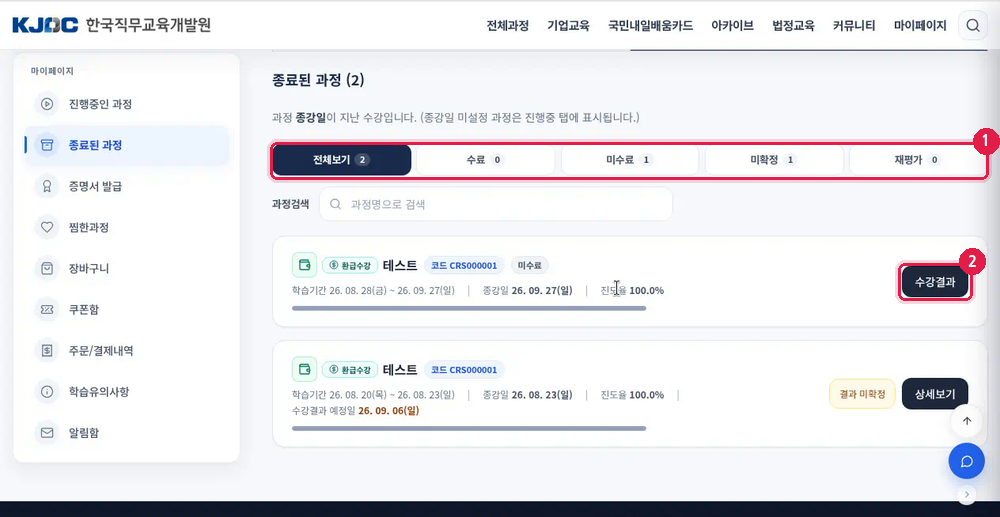Click 코드 CRS000001 badge on 미수료 course

(464, 265)
